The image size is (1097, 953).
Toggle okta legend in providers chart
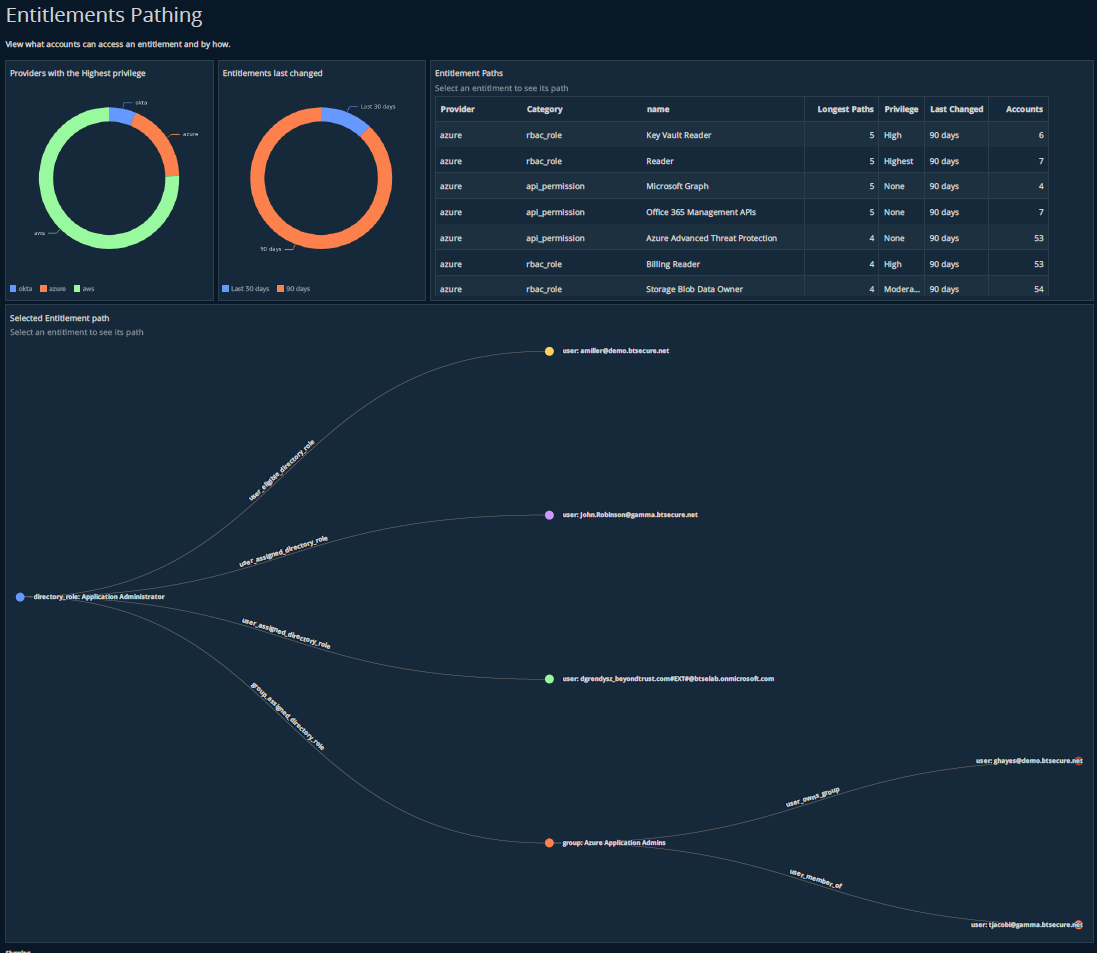tap(21, 288)
